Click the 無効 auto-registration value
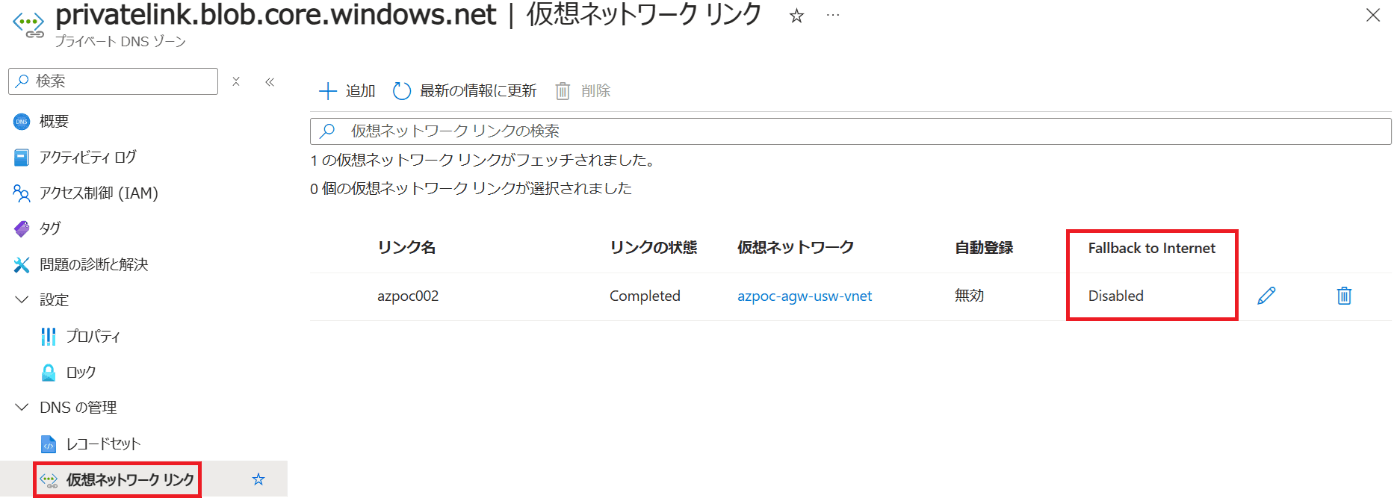 coord(969,296)
